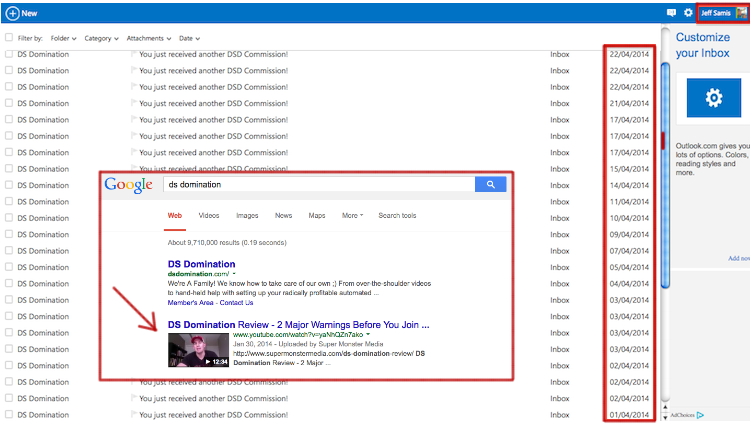750x425 pixels.
Task: Check the message dated 09/04/2014
Action: [9, 234]
